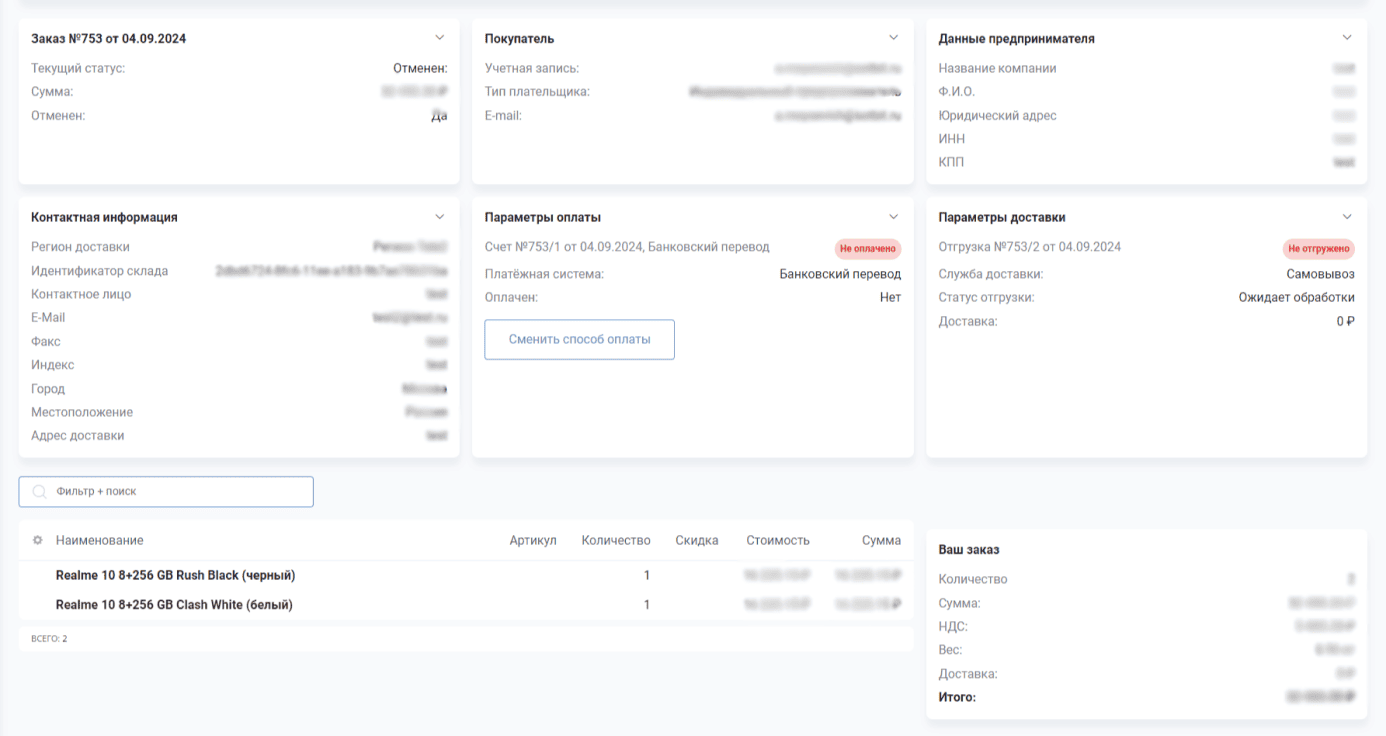The width and height of the screenshot is (1386, 736).
Task: Click the Сменить способ оплаты button
Action: (580, 339)
